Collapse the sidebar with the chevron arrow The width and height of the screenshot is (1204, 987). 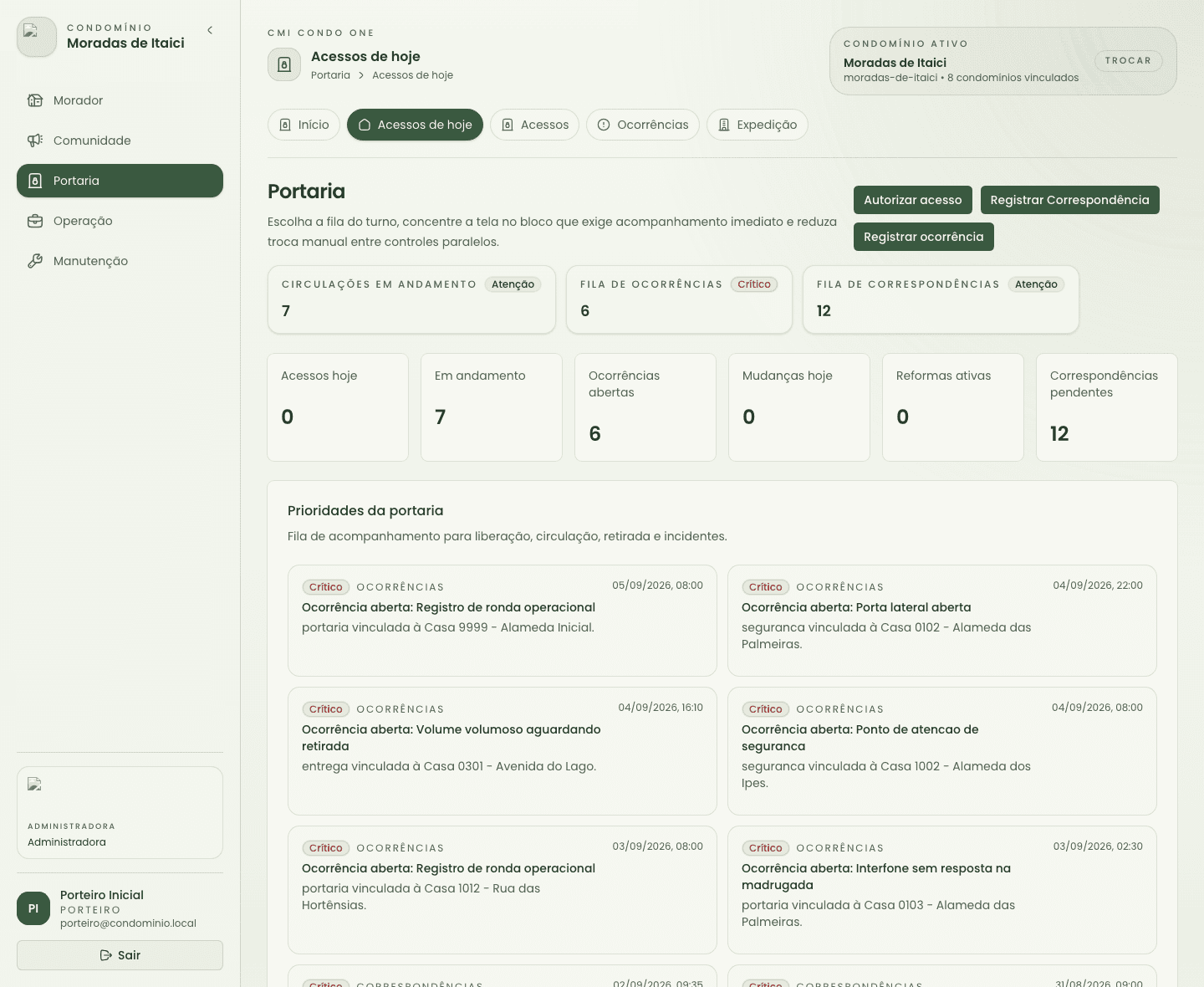(210, 30)
